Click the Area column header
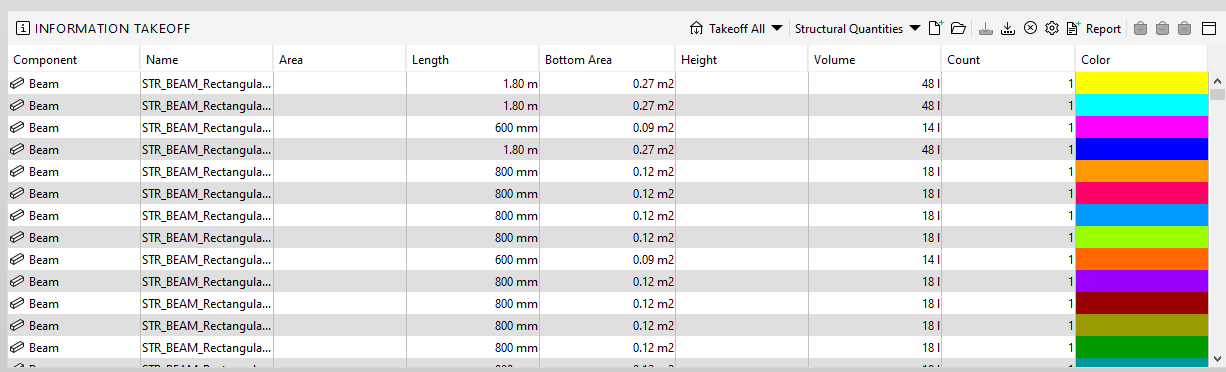 pos(340,60)
